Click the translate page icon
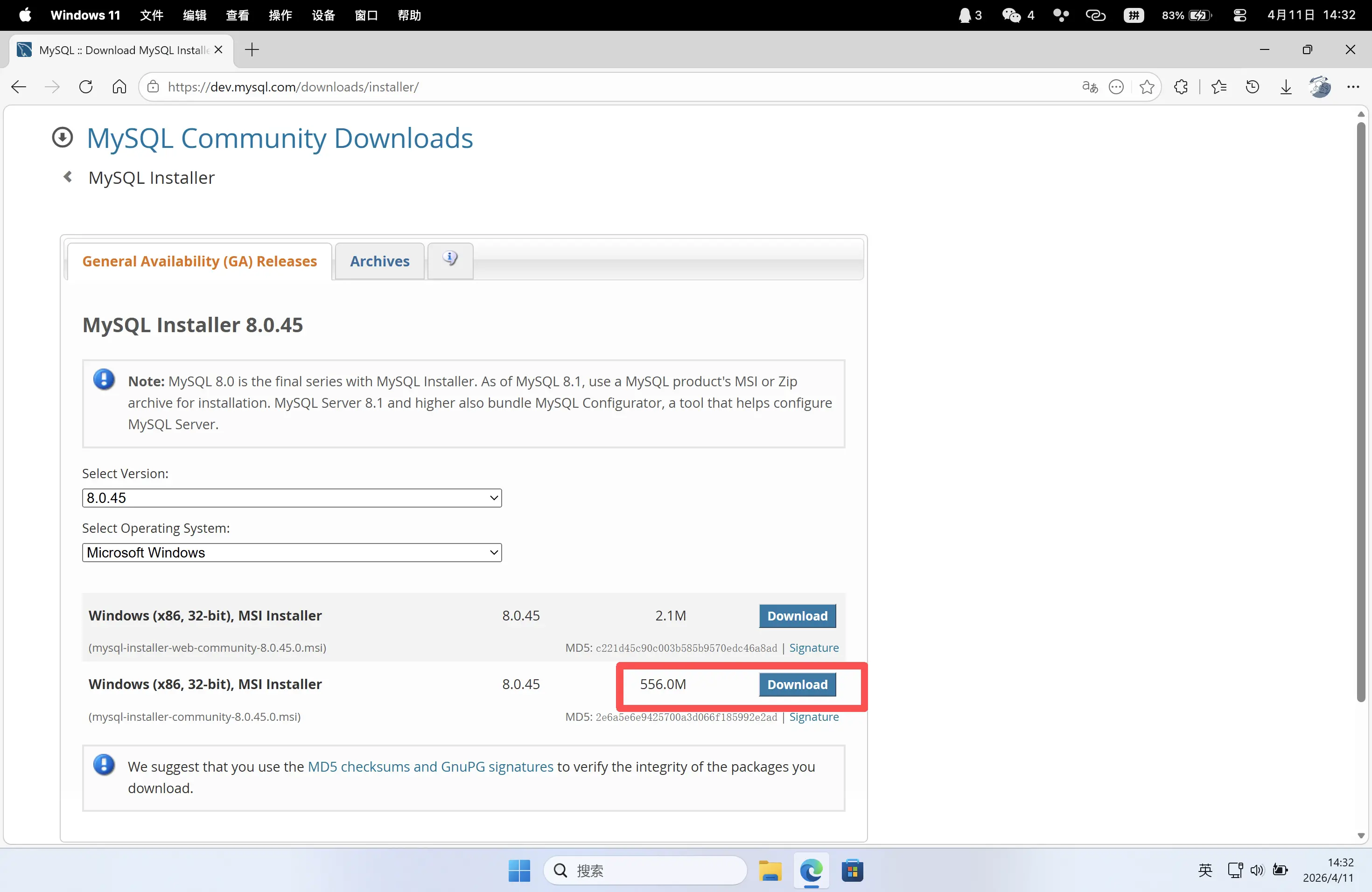The image size is (1372, 892). coord(1090,87)
